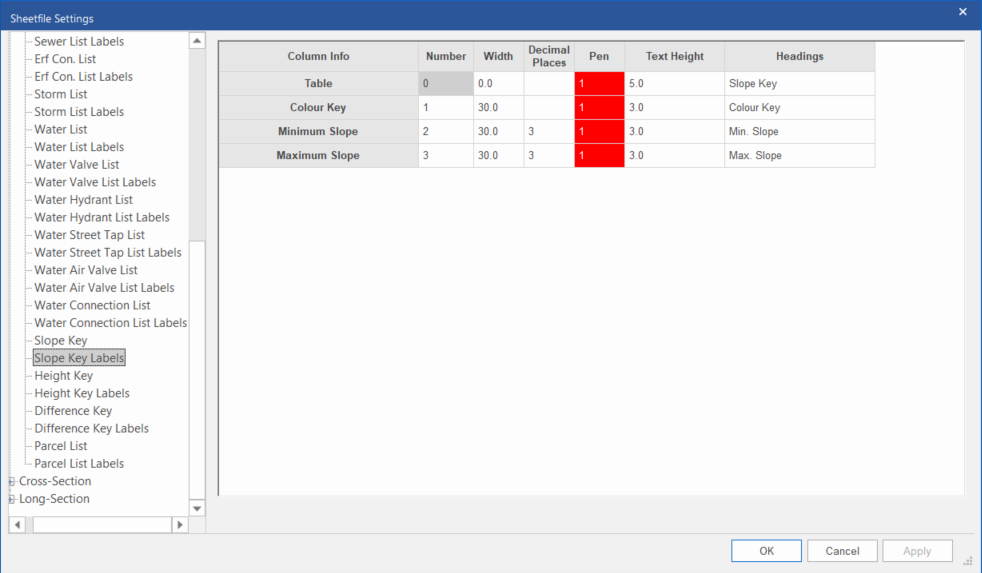This screenshot has height=573, width=982.
Task: Select Difference Key tree item
Action: (x=73, y=411)
